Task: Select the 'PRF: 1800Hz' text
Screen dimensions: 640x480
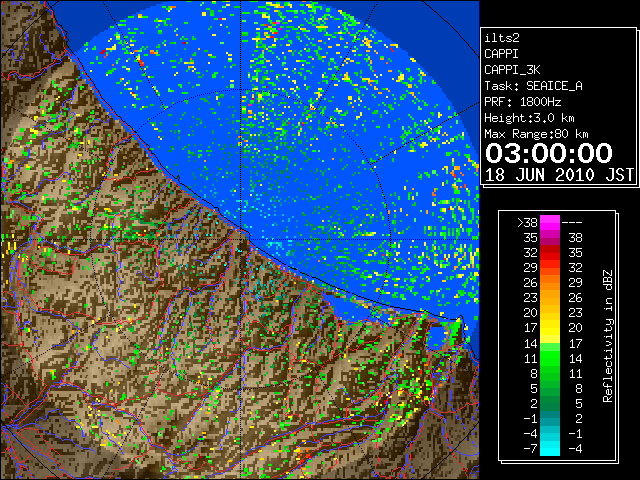Action: [x=523, y=102]
